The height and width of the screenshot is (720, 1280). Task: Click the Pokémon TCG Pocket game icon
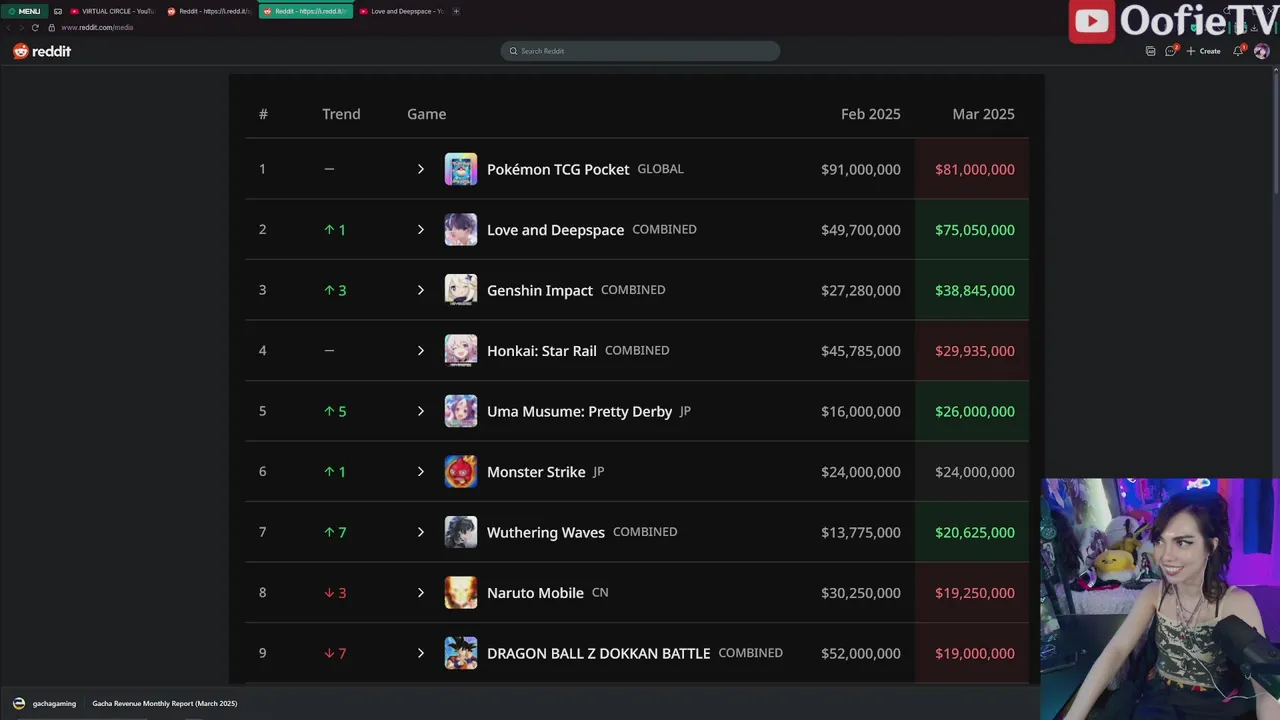pos(461,169)
